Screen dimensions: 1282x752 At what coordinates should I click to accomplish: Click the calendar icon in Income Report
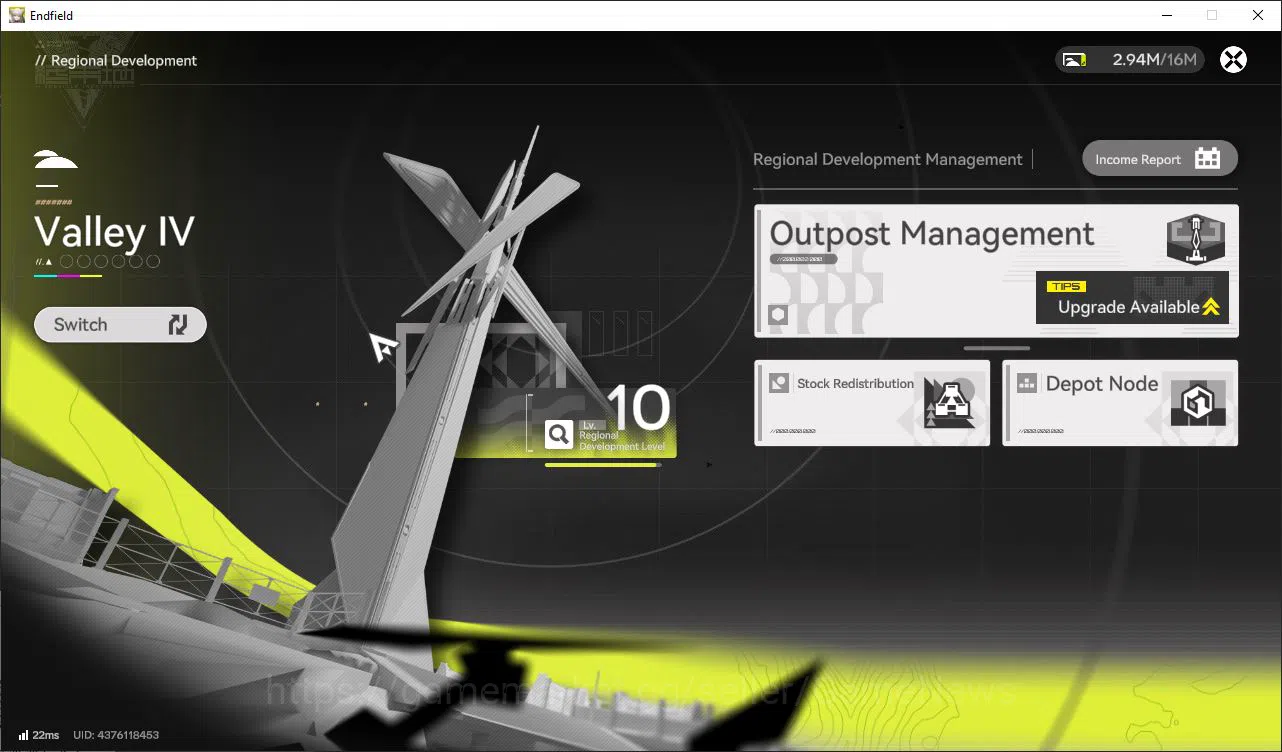tap(1208, 158)
